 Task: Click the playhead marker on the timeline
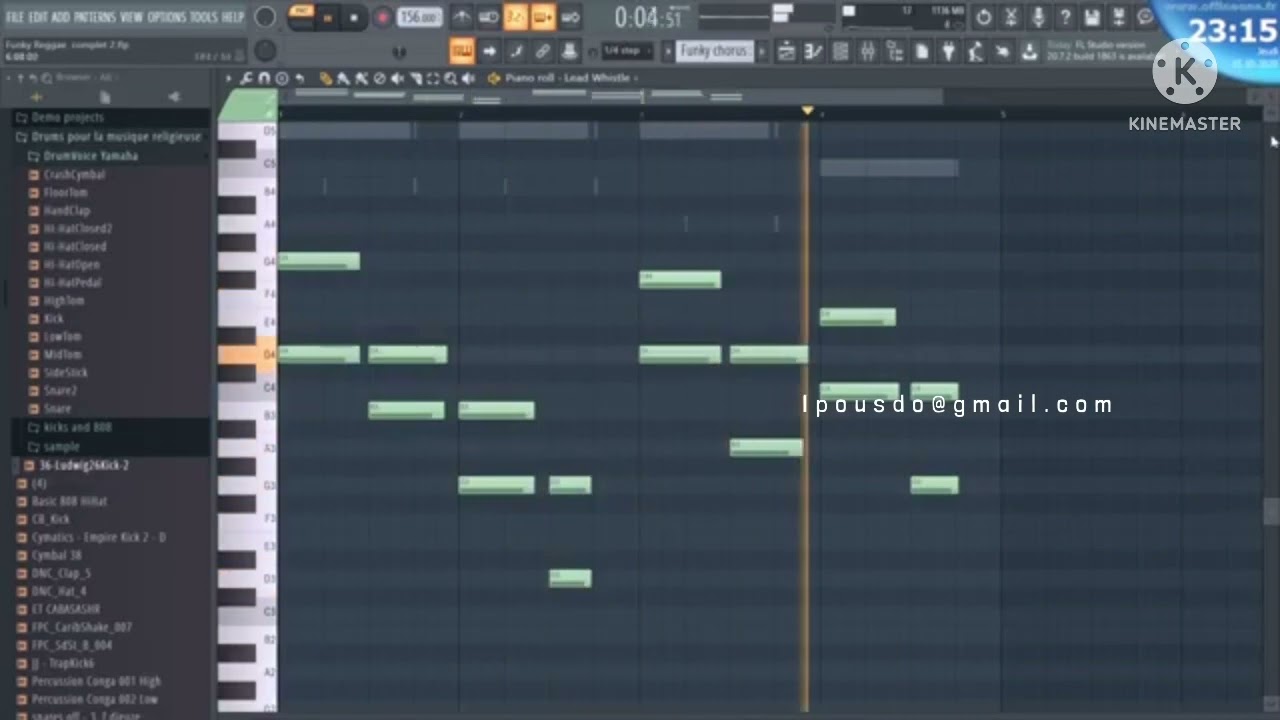tap(807, 110)
